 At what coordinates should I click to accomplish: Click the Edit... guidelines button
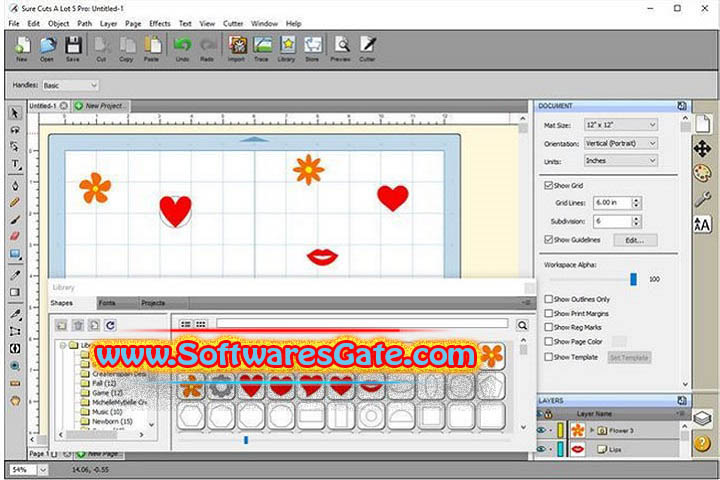[x=635, y=240]
